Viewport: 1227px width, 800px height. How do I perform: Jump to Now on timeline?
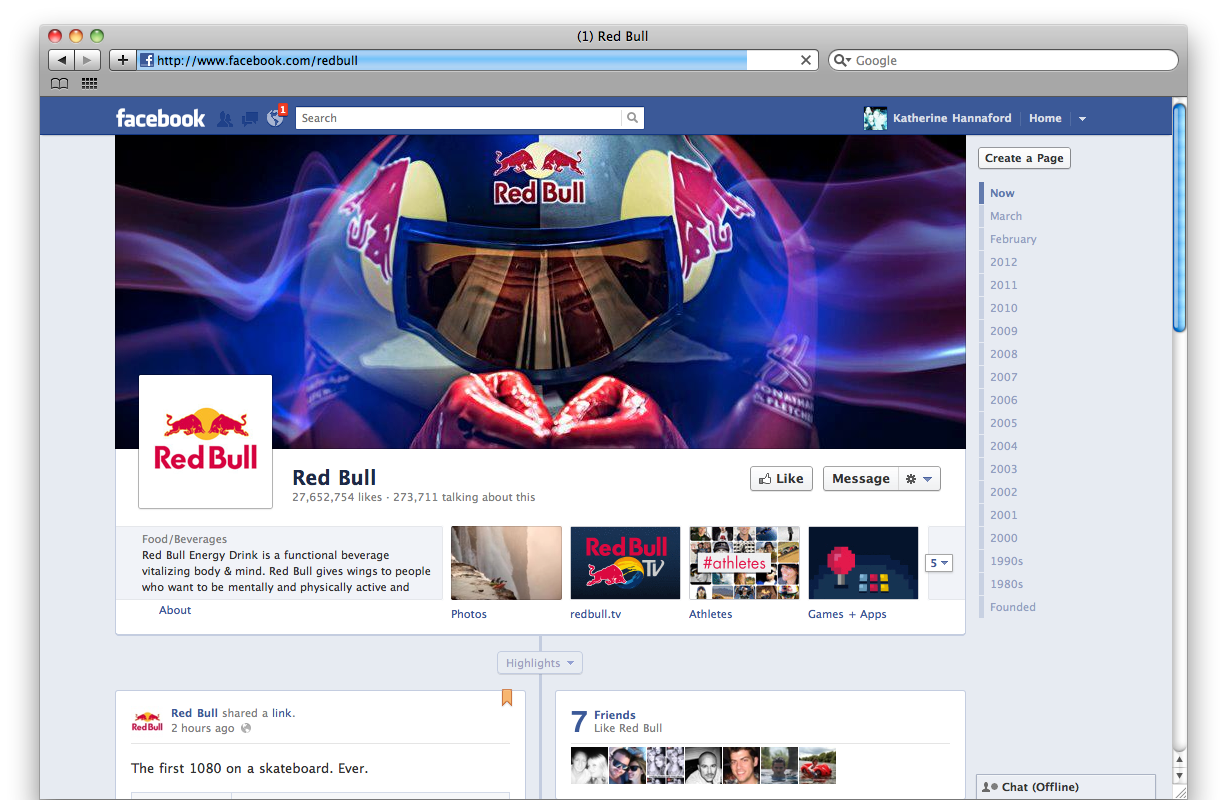coord(1002,193)
